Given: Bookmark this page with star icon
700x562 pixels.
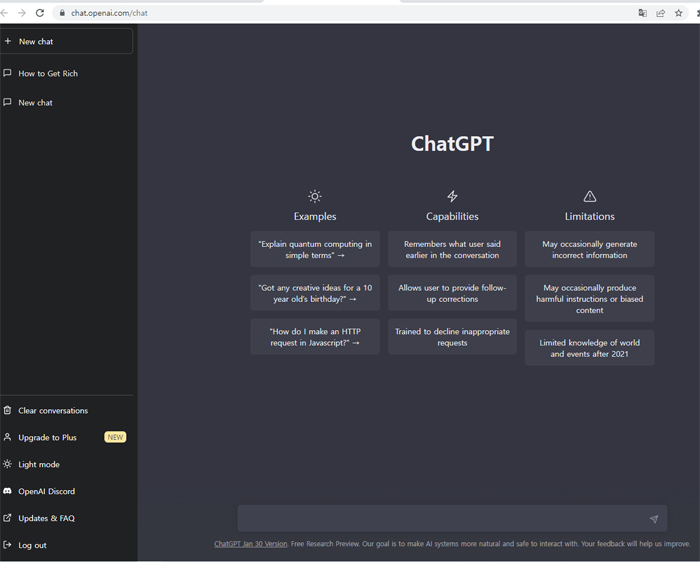Looking at the screenshot, I should 679,13.
